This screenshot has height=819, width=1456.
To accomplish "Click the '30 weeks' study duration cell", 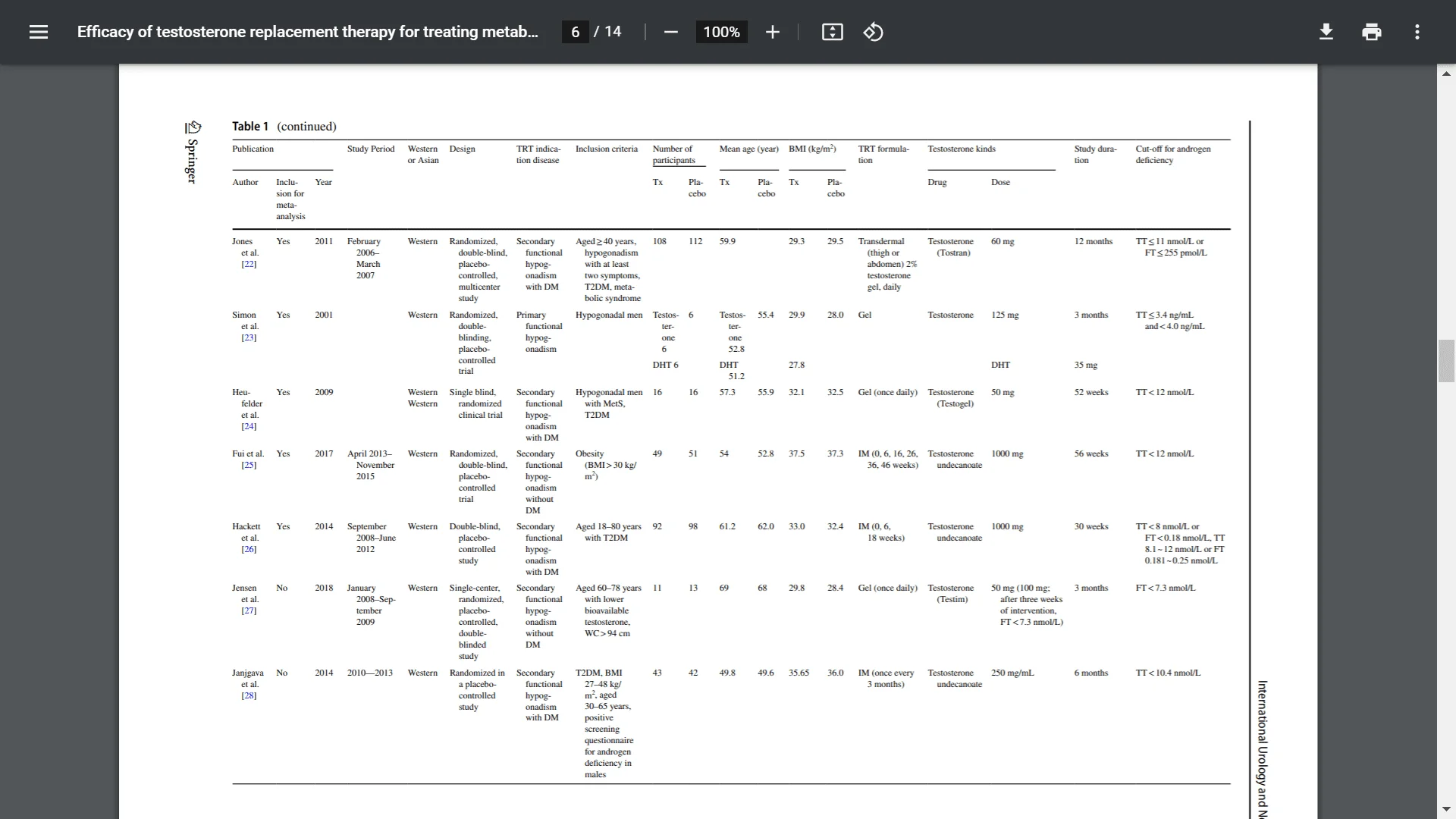I will tap(1090, 526).
